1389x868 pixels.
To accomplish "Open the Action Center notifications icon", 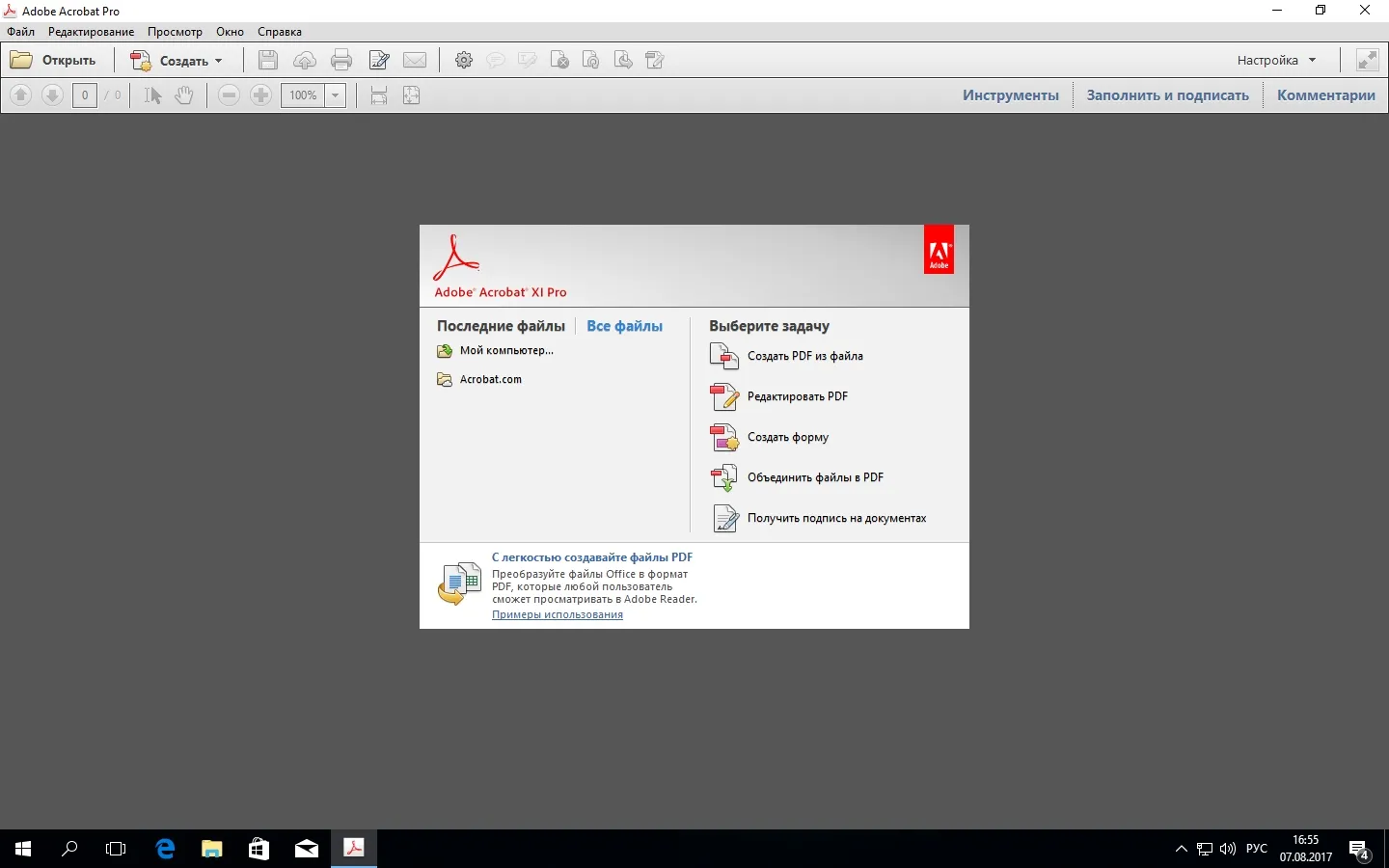I will point(1359,850).
